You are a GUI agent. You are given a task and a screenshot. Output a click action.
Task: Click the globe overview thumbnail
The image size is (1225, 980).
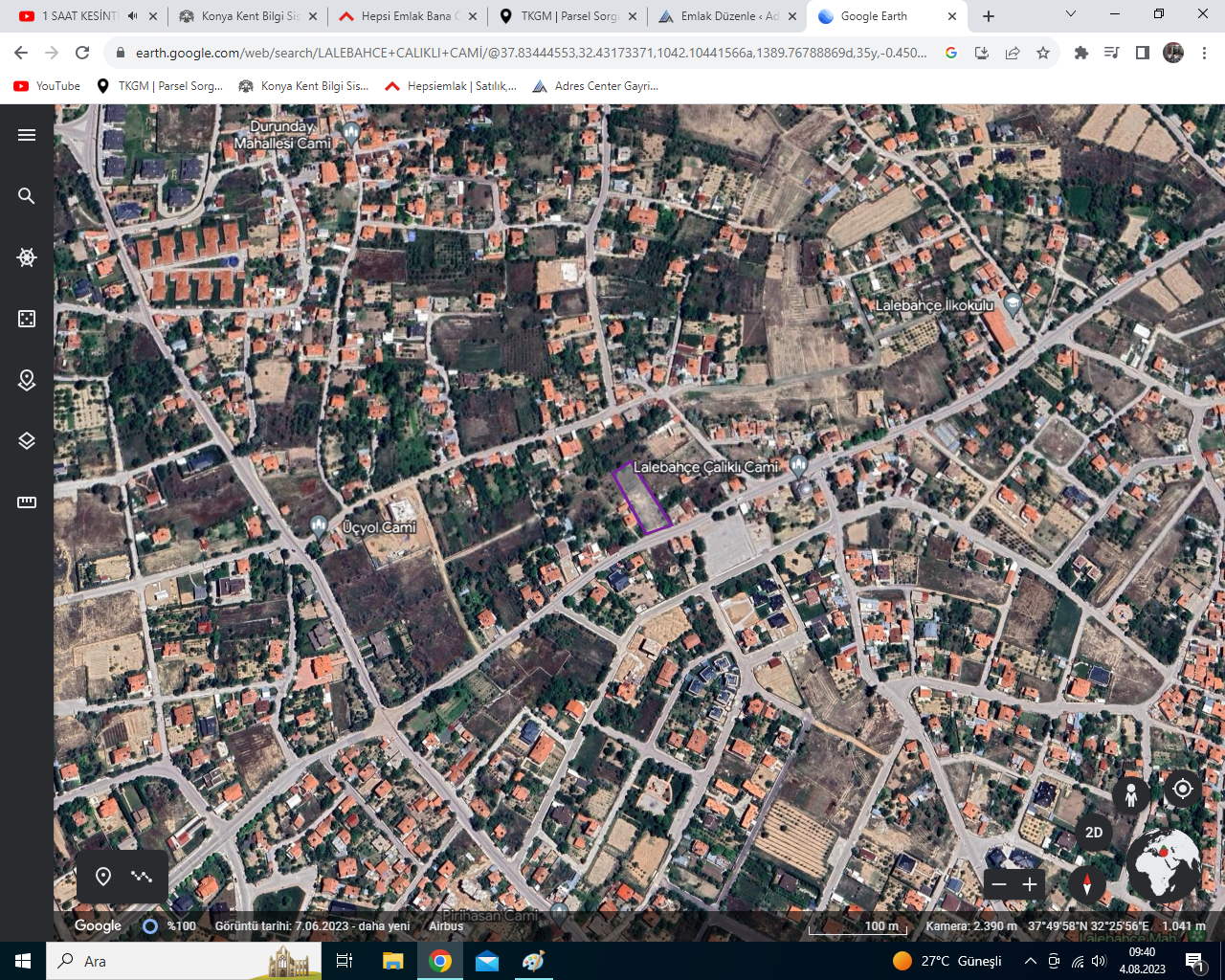point(1163,864)
